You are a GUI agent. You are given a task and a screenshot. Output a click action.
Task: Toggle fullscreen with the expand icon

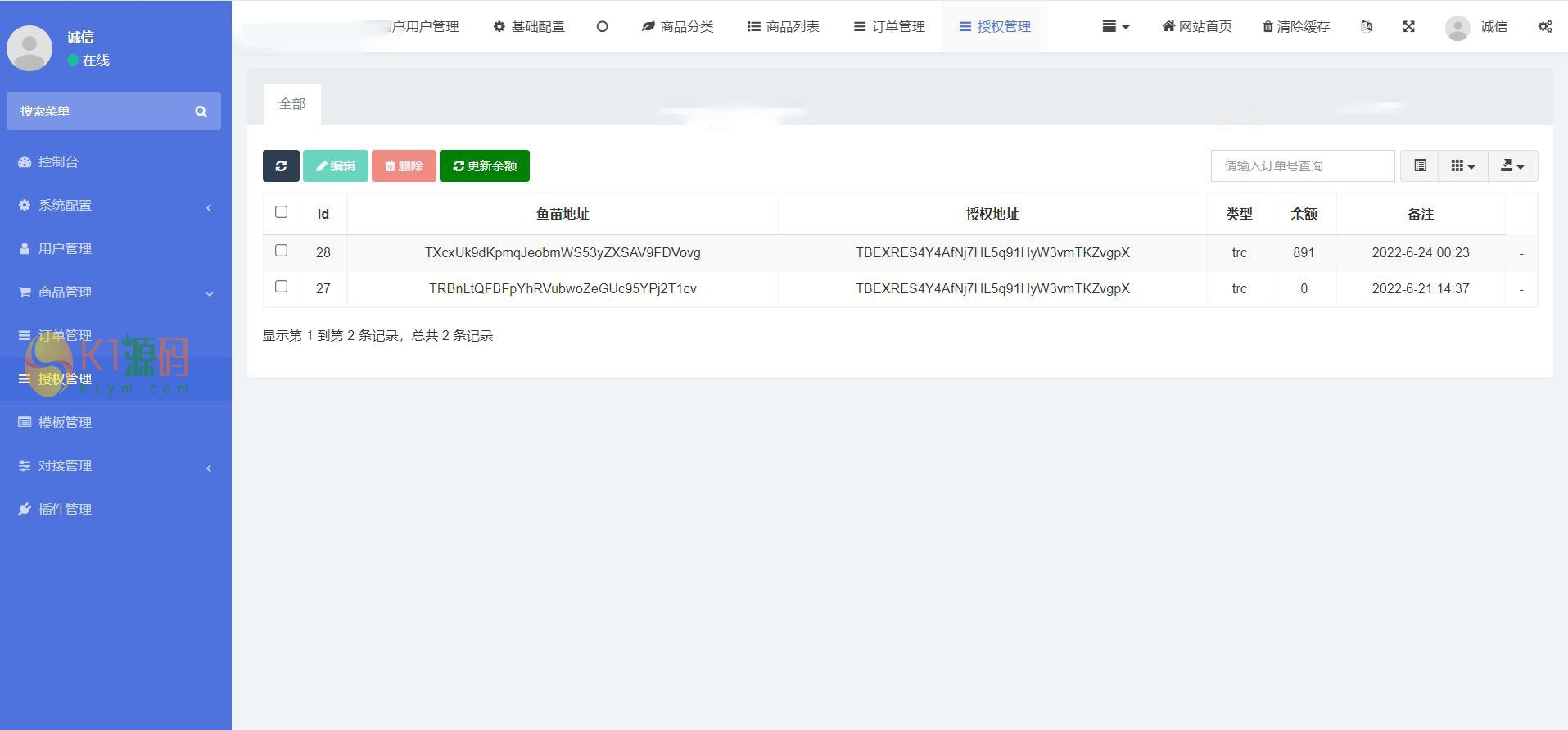point(1408,27)
